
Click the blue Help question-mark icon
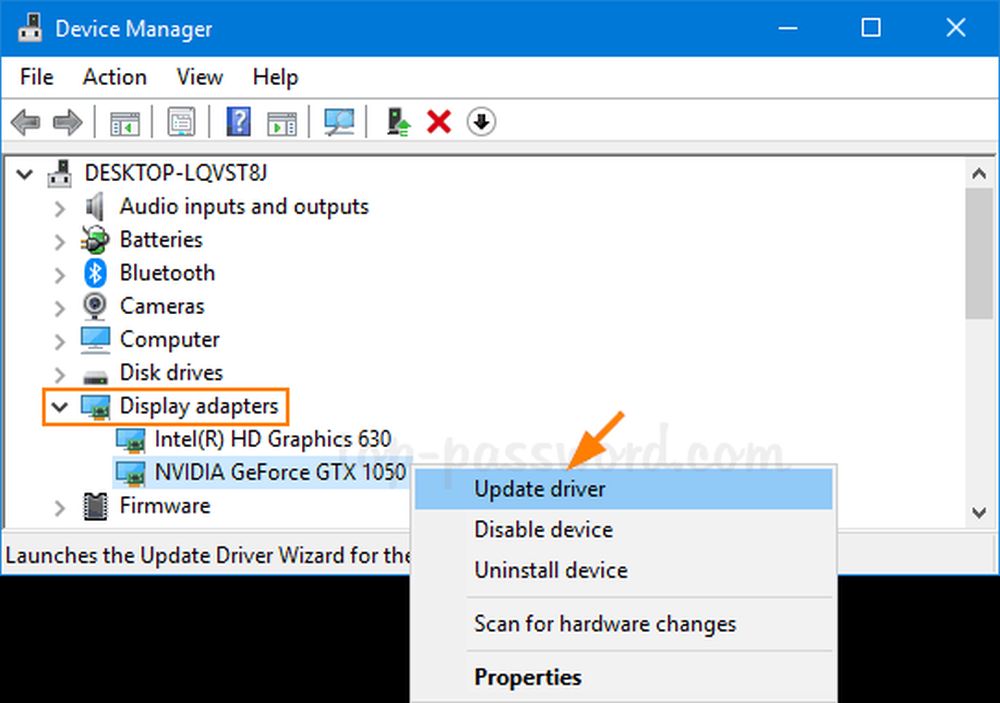[239, 121]
